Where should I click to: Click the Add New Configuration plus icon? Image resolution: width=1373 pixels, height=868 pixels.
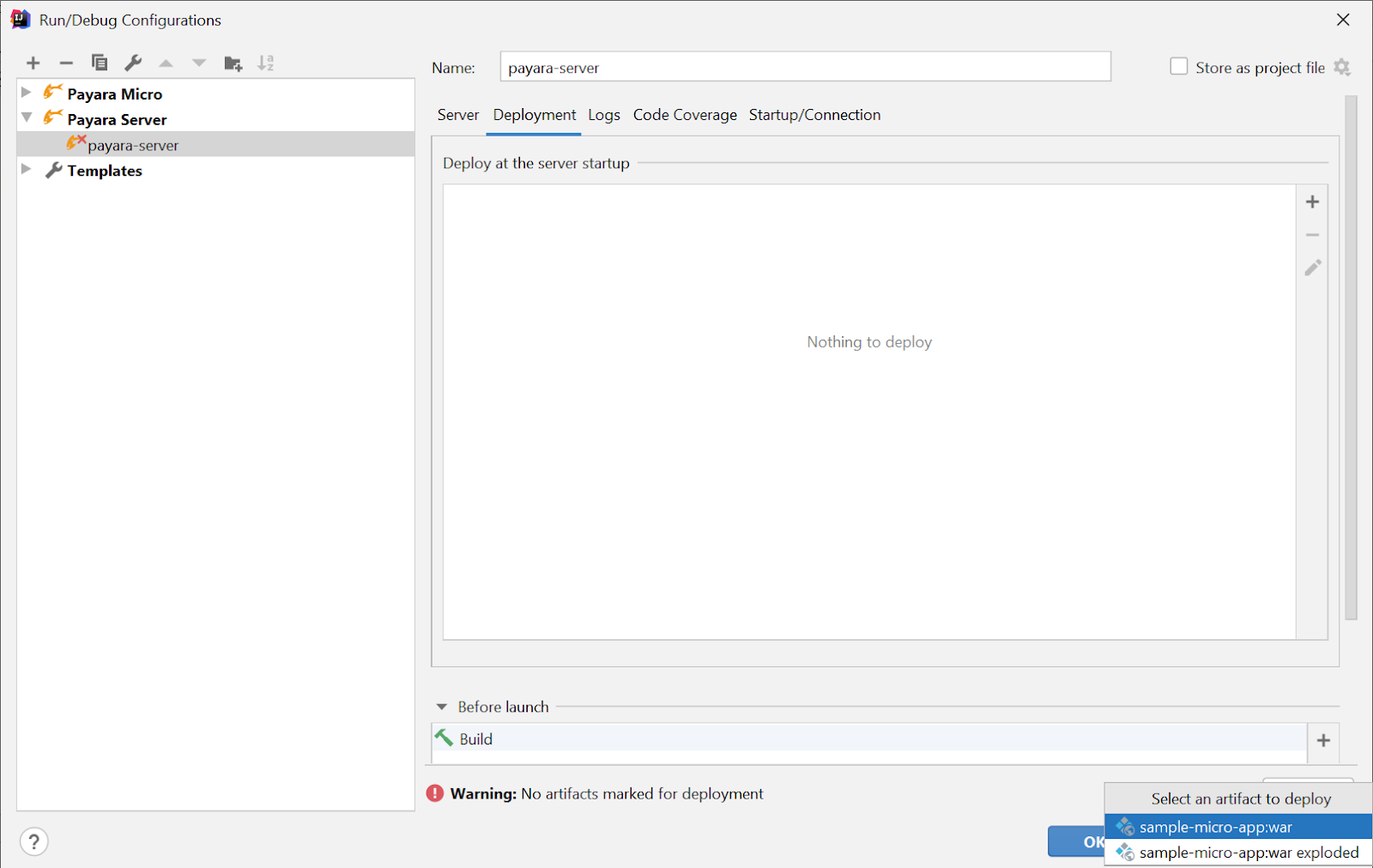pyautogui.click(x=33, y=63)
